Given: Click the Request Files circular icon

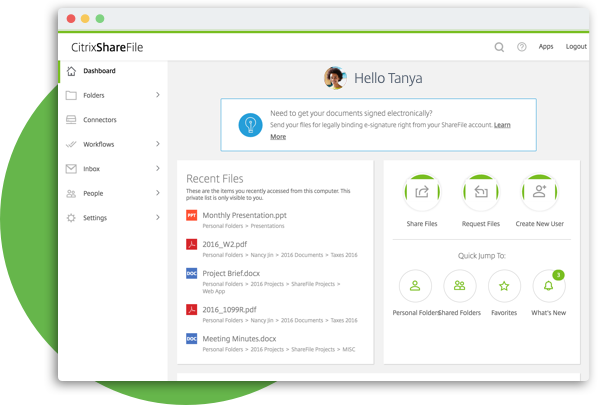Looking at the screenshot, I should point(481,192).
